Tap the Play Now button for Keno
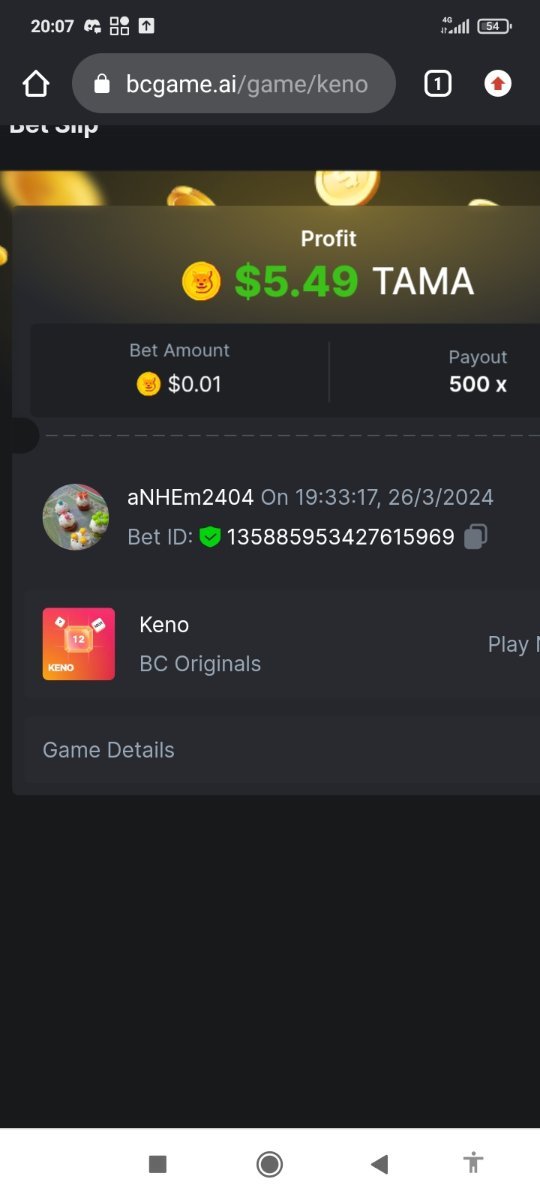 [513, 644]
